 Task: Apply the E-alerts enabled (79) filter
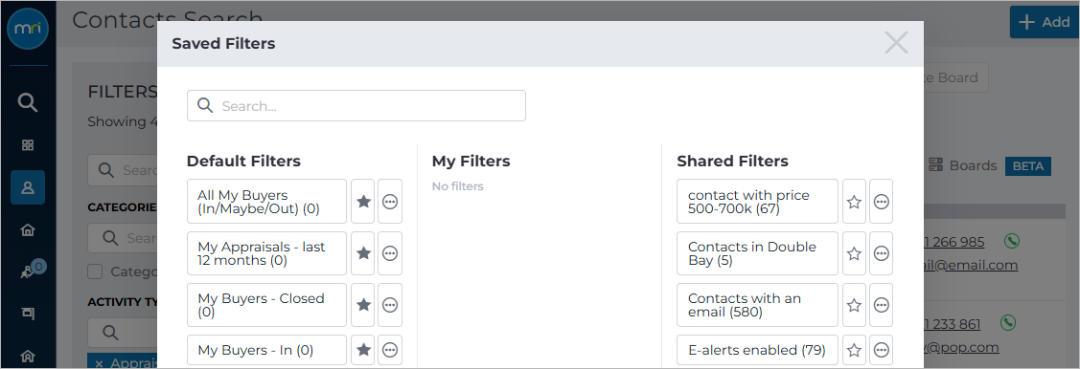pyautogui.click(x=758, y=350)
